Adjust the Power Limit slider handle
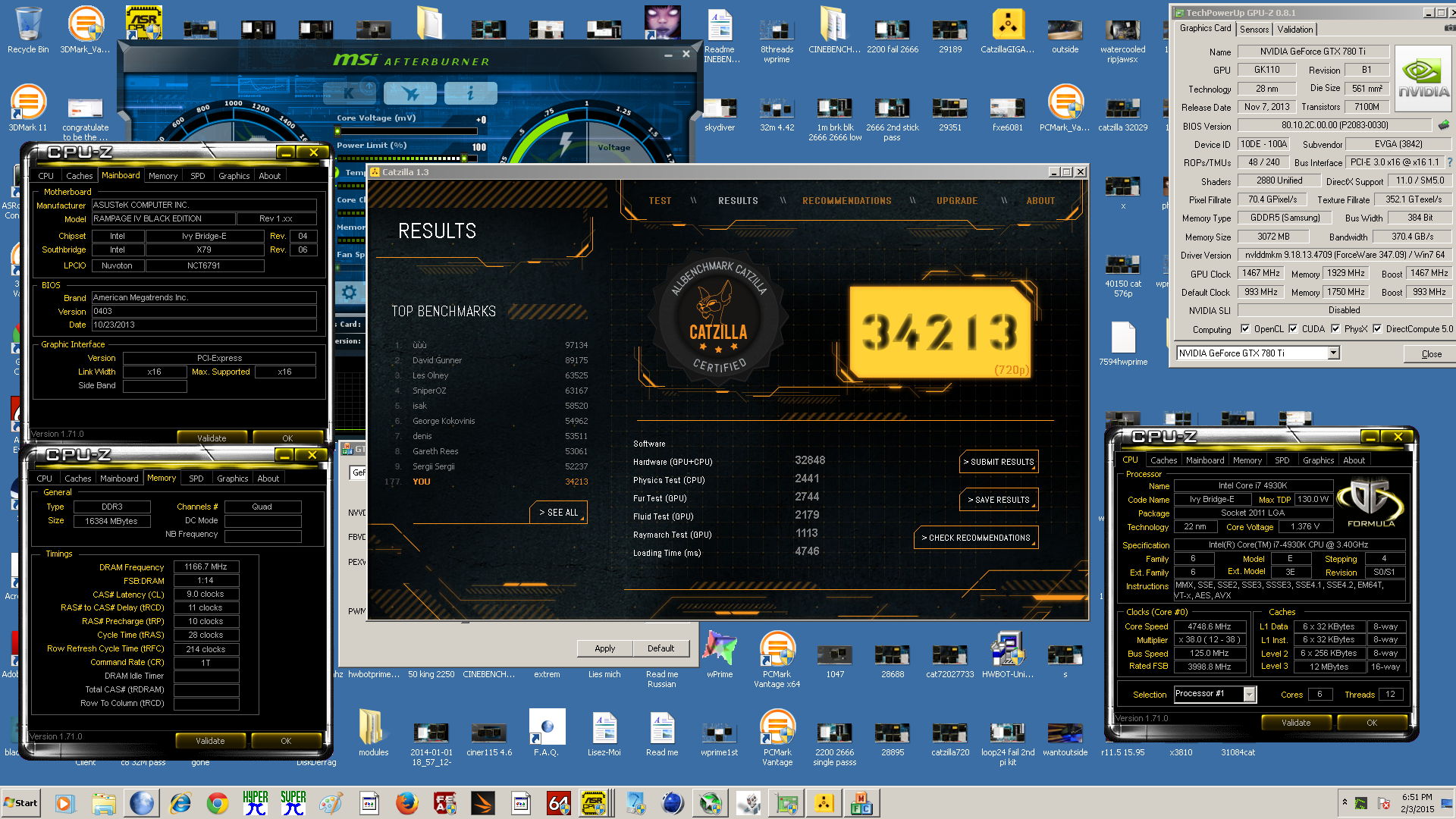 (464, 158)
